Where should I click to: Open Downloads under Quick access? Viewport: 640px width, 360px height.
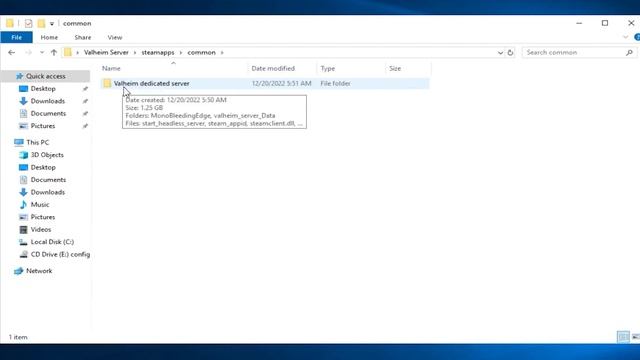(x=47, y=101)
